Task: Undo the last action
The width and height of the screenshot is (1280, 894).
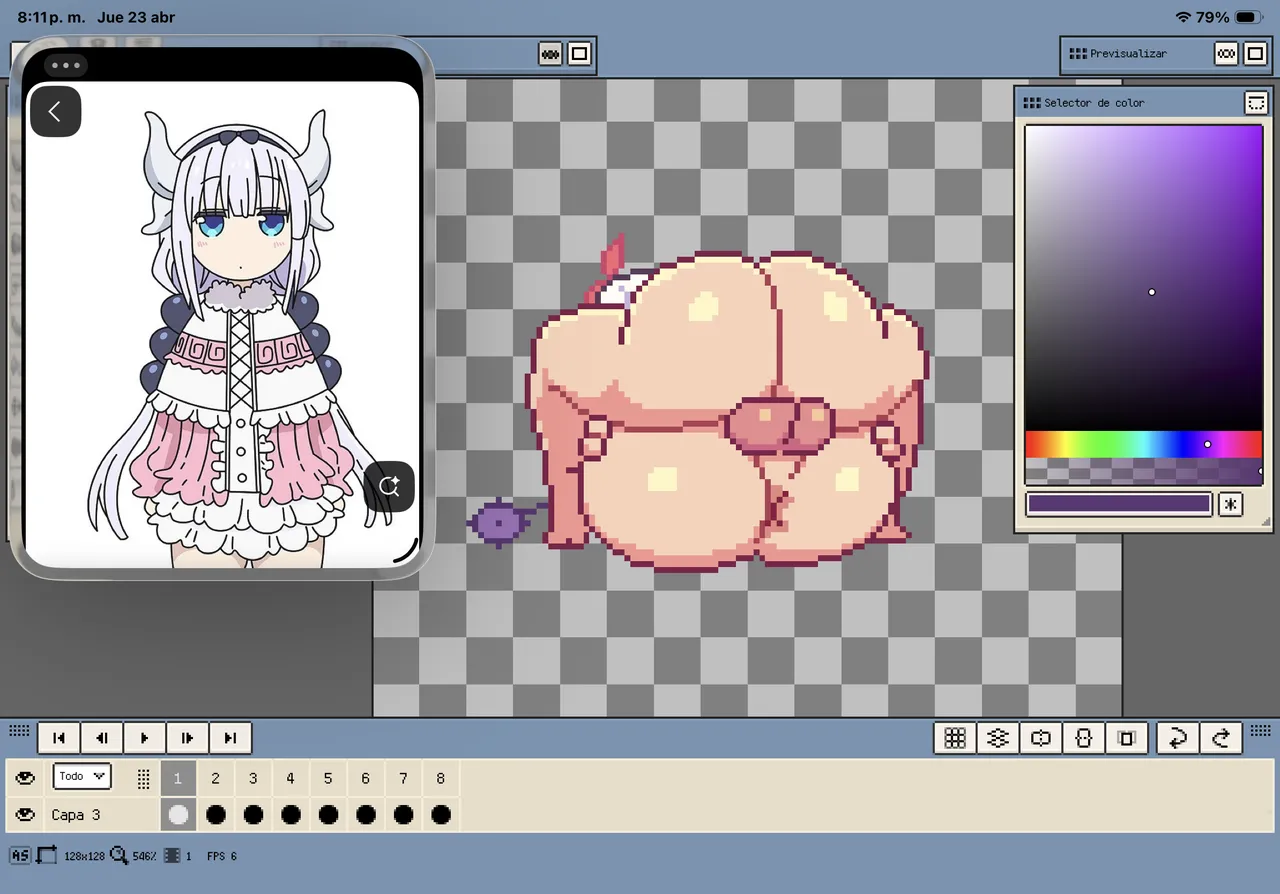Action: (1178, 738)
